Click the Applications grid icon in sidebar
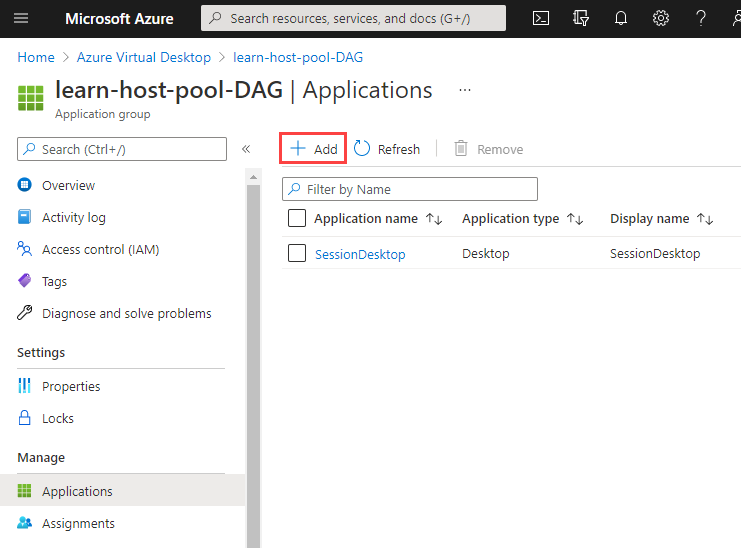 [25, 491]
